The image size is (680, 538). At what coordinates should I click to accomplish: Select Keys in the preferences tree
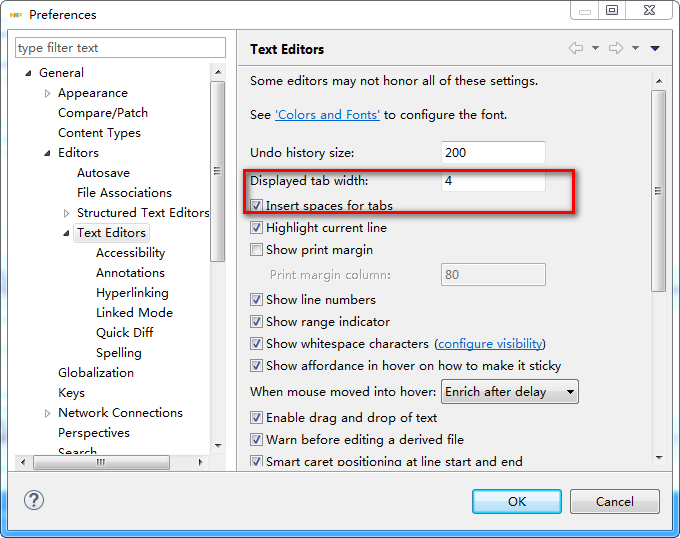(71, 393)
